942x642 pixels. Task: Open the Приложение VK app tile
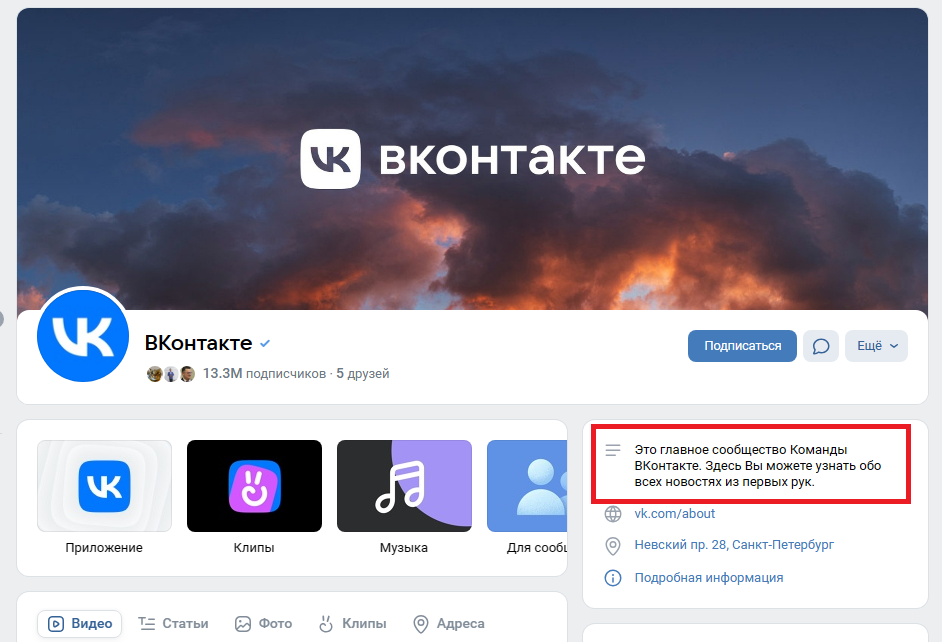(105, 486)
